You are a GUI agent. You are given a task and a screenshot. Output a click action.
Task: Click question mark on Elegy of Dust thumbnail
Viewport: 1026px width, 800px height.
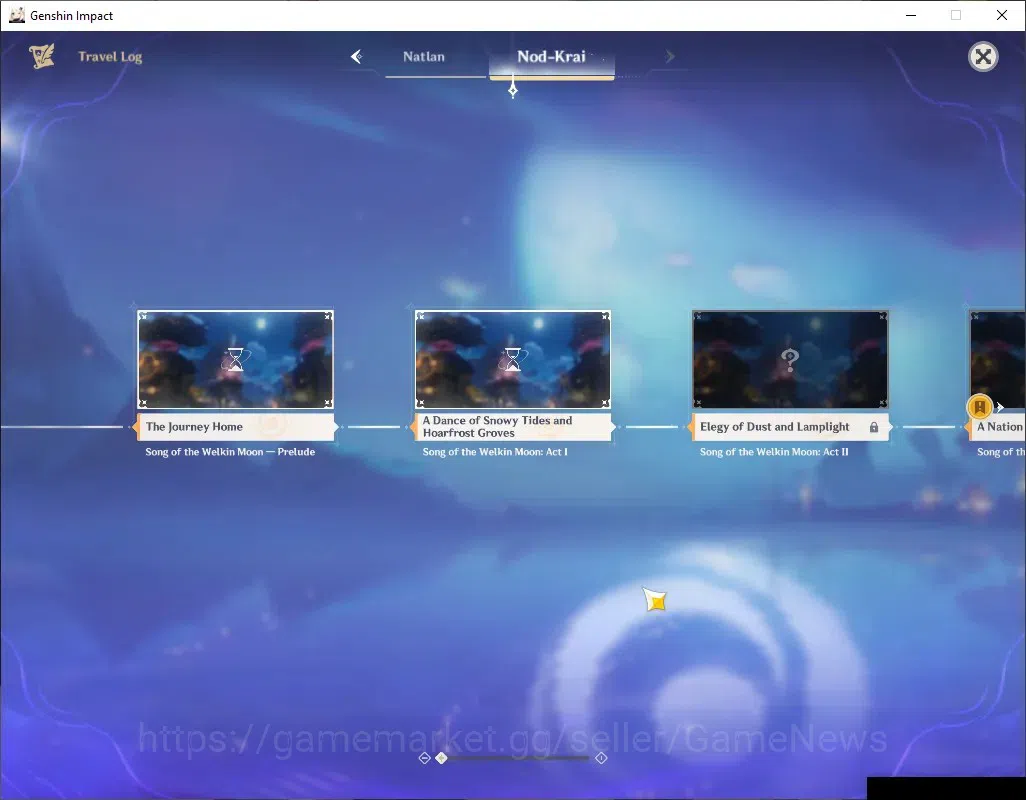click(790, 359)
